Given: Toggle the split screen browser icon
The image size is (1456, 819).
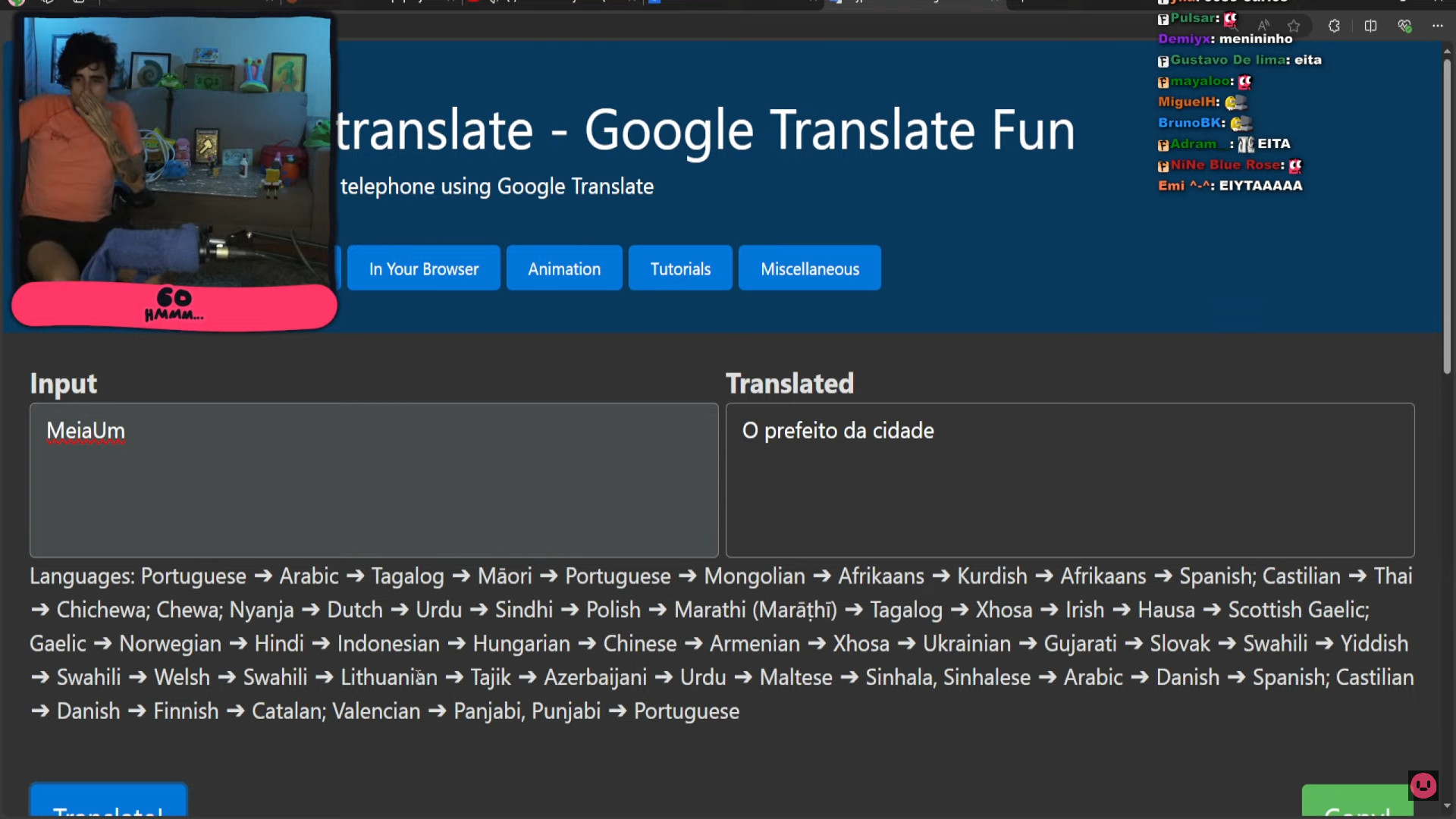Looking at the screenshot, I should pos(1370,26).
